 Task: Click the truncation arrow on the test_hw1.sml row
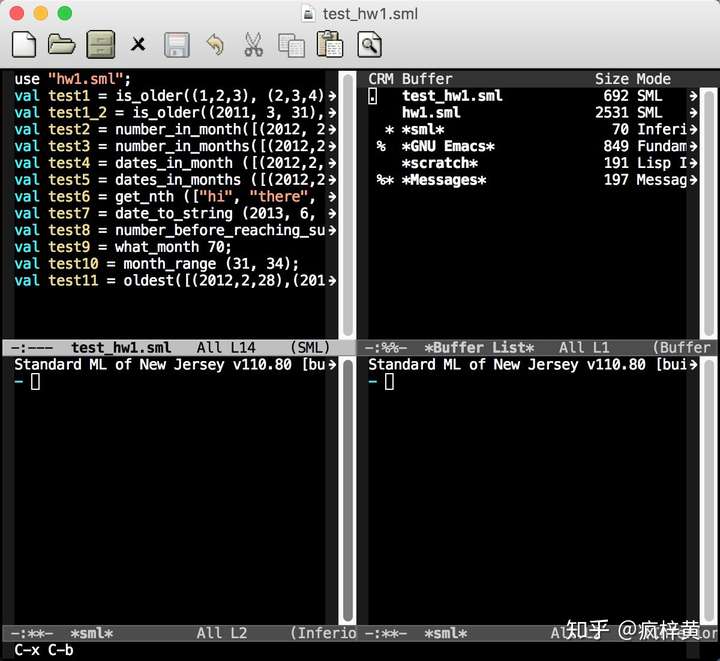[x=693, y=95]
